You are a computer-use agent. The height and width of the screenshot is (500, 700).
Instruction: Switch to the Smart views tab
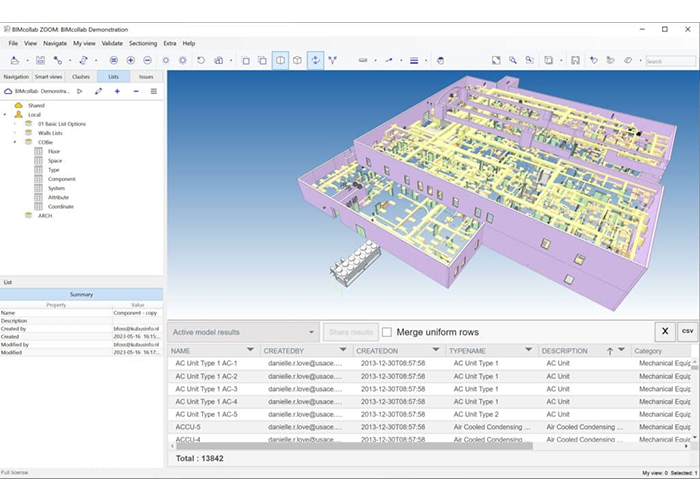click(49, 76)
